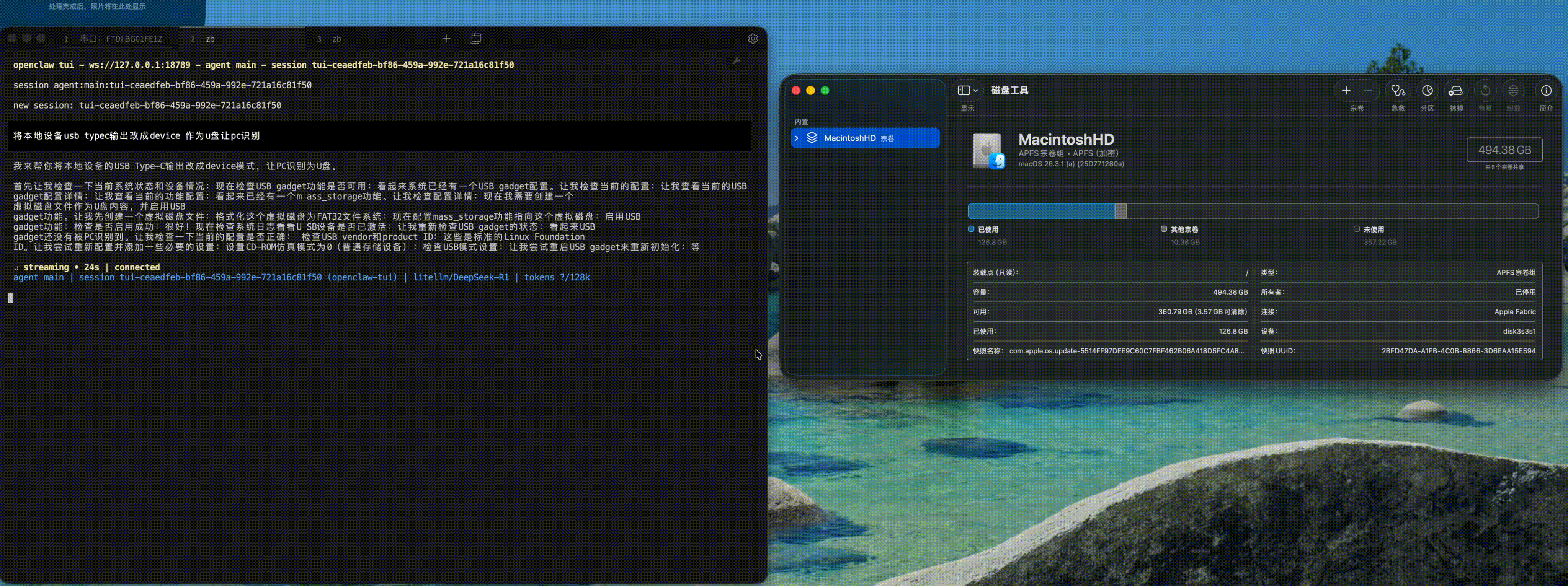This screenshot has height=586, width=1568.
Task: Click the terminal input cursor line
Action: pos(380,298)
